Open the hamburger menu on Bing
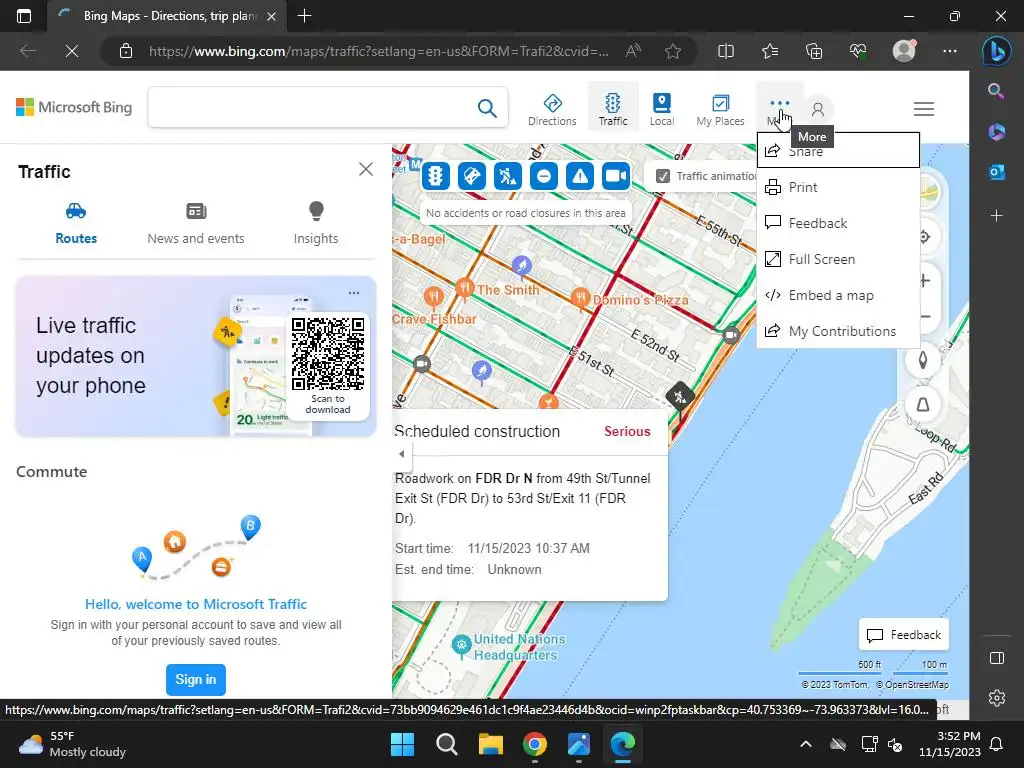Image resolution: width=1024 pixels, height=768 pixels. click(x=923, y=109)
